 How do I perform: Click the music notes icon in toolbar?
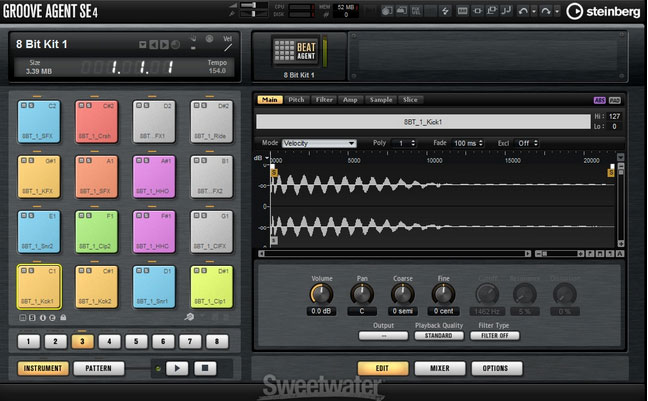pos(506,11)
